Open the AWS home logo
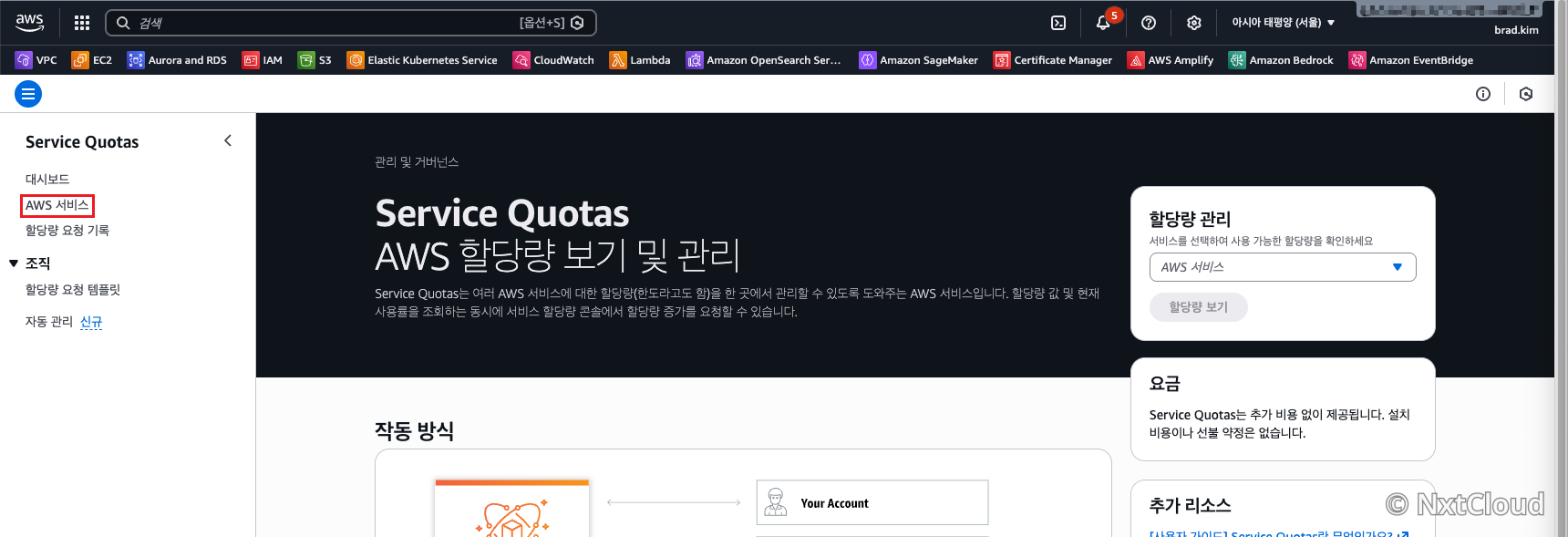Image resolution: width=1568 pixels, height=537 pixels. (x=30, y=22)
